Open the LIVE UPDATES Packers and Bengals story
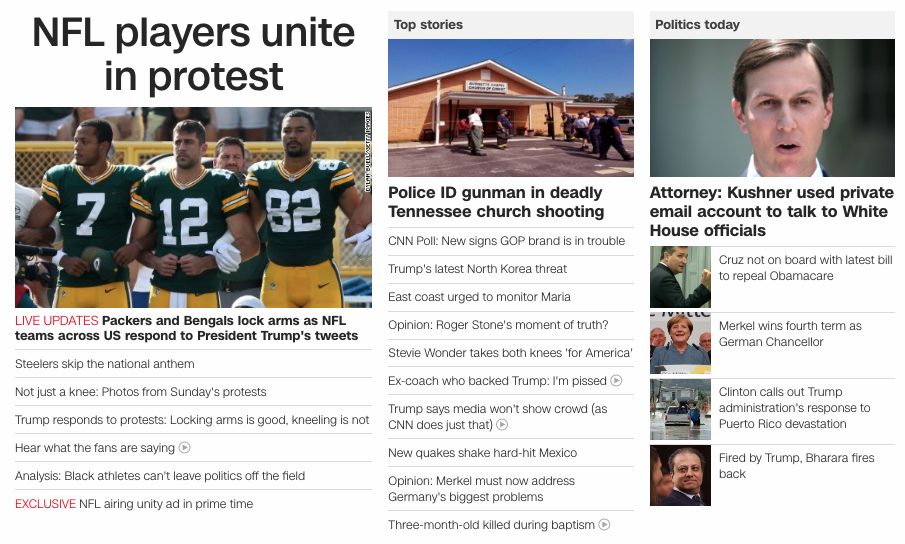Viewport: 905px width, 544px height. [x=186, y=328]
